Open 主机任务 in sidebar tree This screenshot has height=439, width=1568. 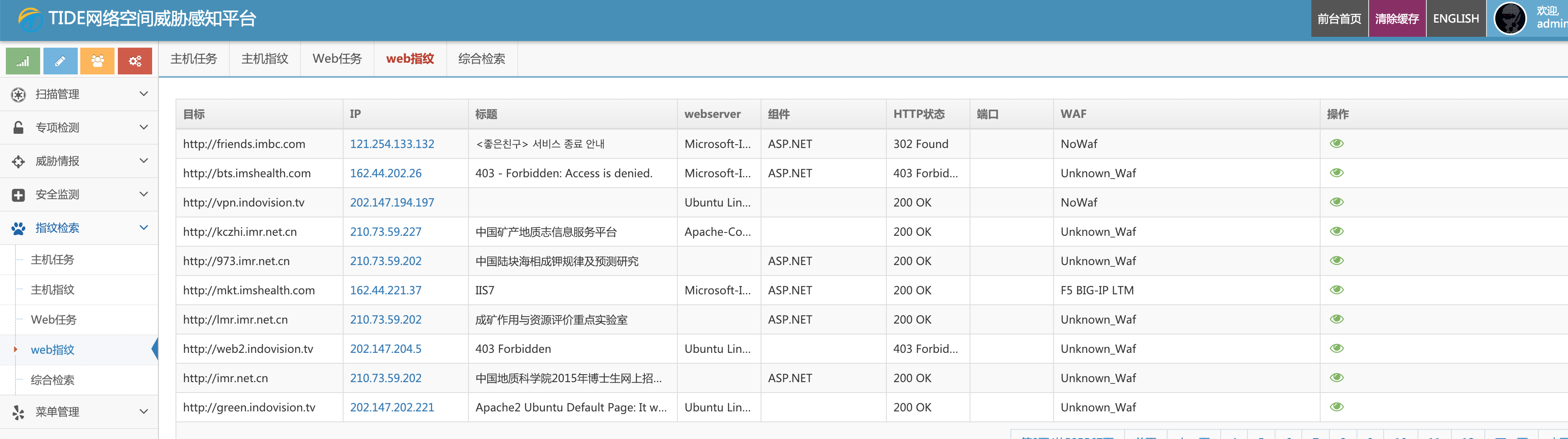[x=52, y=260]
